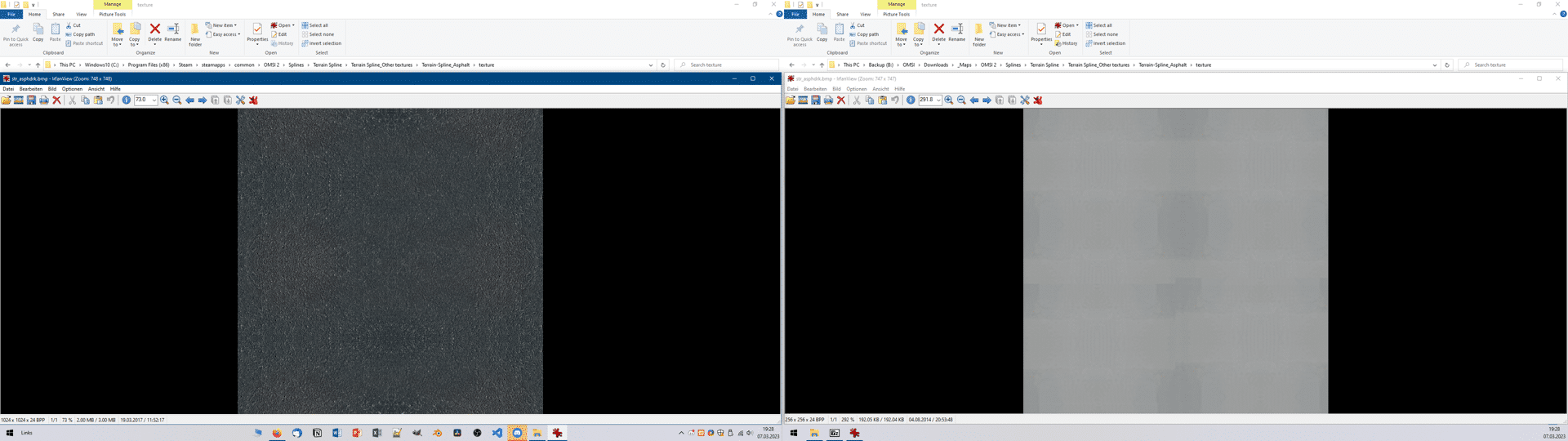Click Select all in left Explorer ribbon
This screenshot has width=1568, height=441.
coord(318,25)
